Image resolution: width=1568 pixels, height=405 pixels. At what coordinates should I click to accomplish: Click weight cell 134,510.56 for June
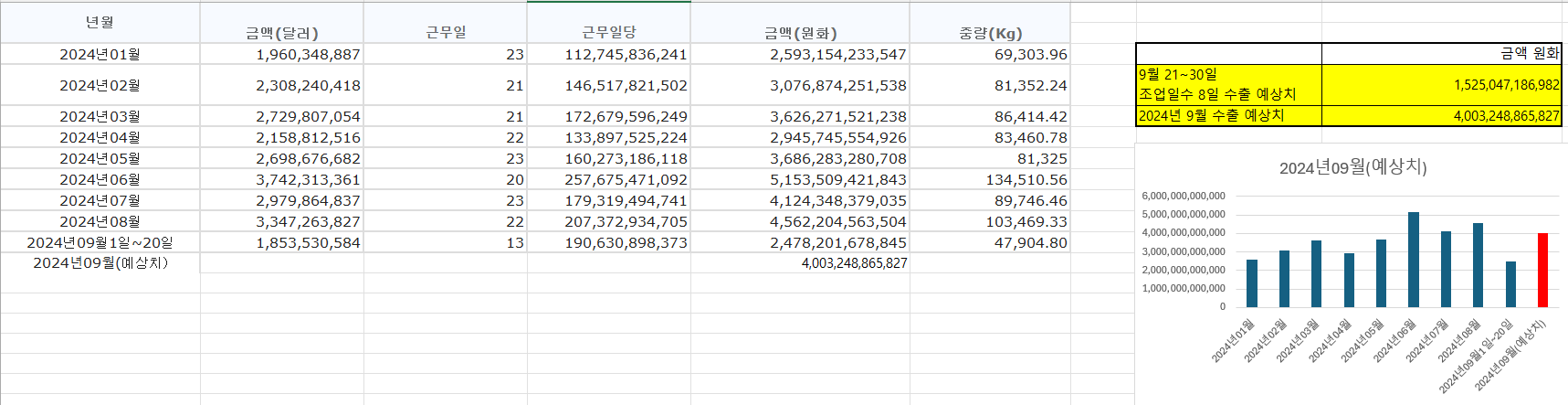pos(990,179)
